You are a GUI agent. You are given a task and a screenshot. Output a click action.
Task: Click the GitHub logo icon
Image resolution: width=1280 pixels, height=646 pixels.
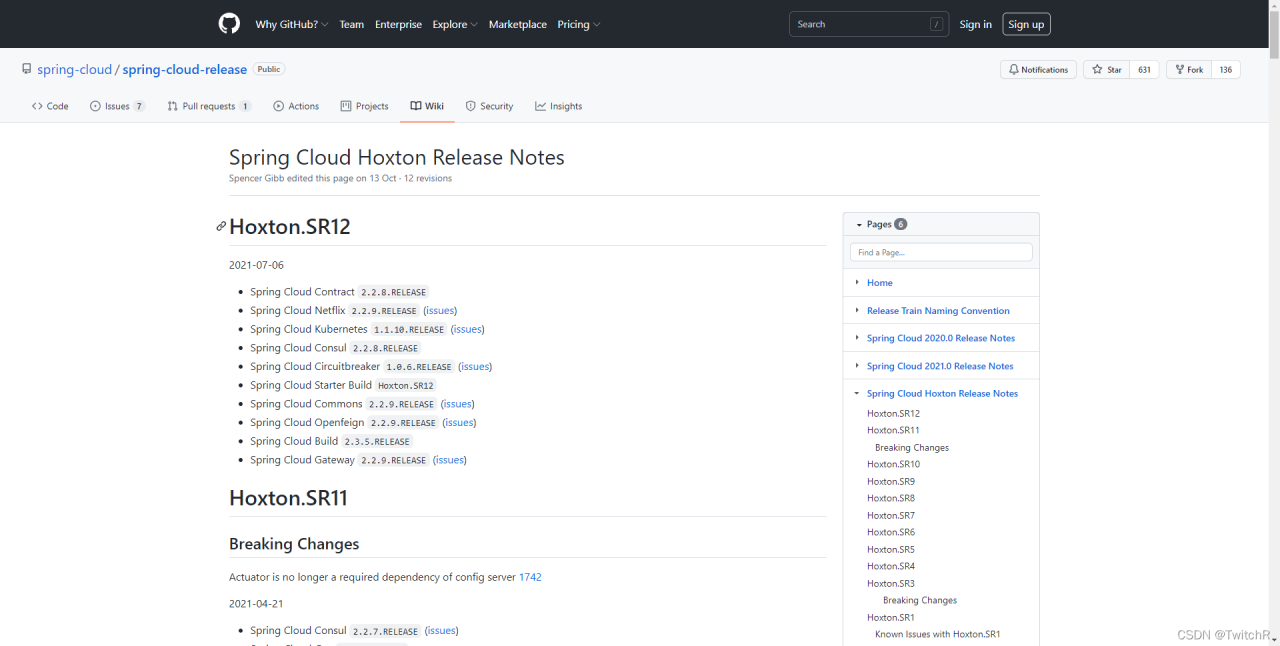[x=229, y=24]
